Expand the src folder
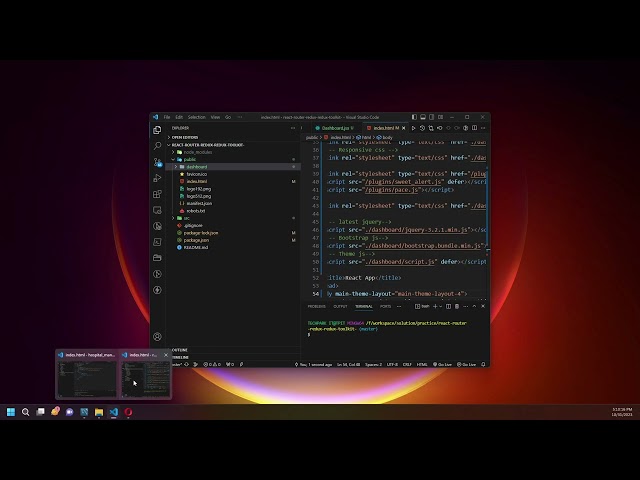This screenshot has width=640, height=480. tap(187, 217)
